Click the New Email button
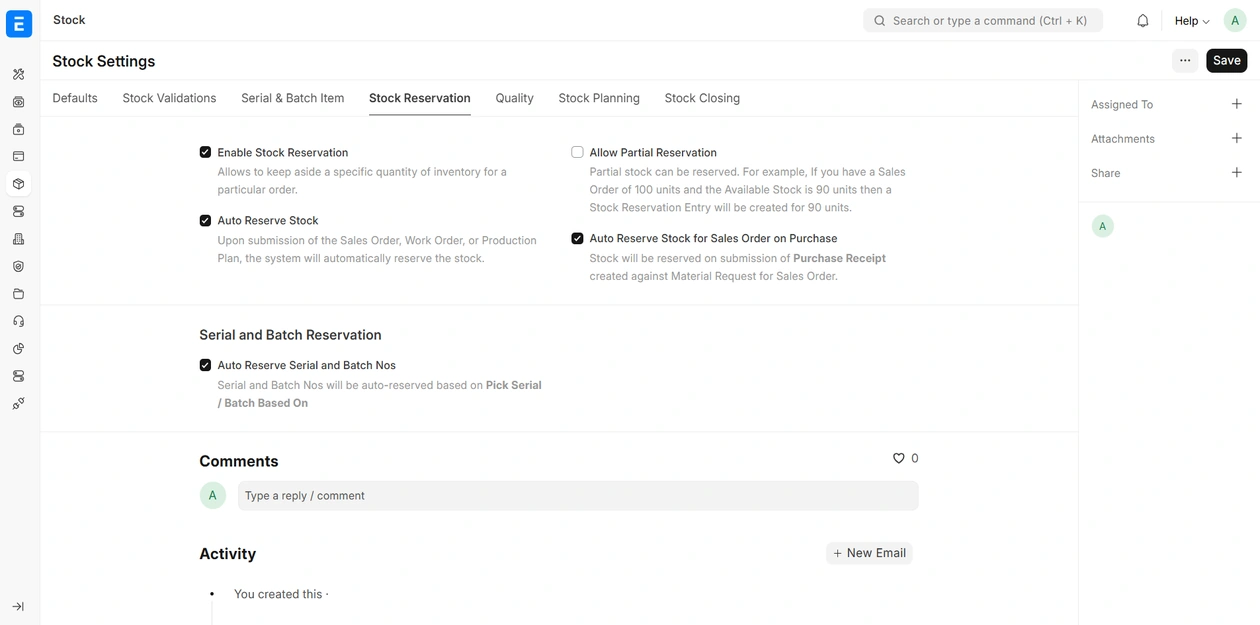Viewport: 1260px width, 625px height. point(869,553)
